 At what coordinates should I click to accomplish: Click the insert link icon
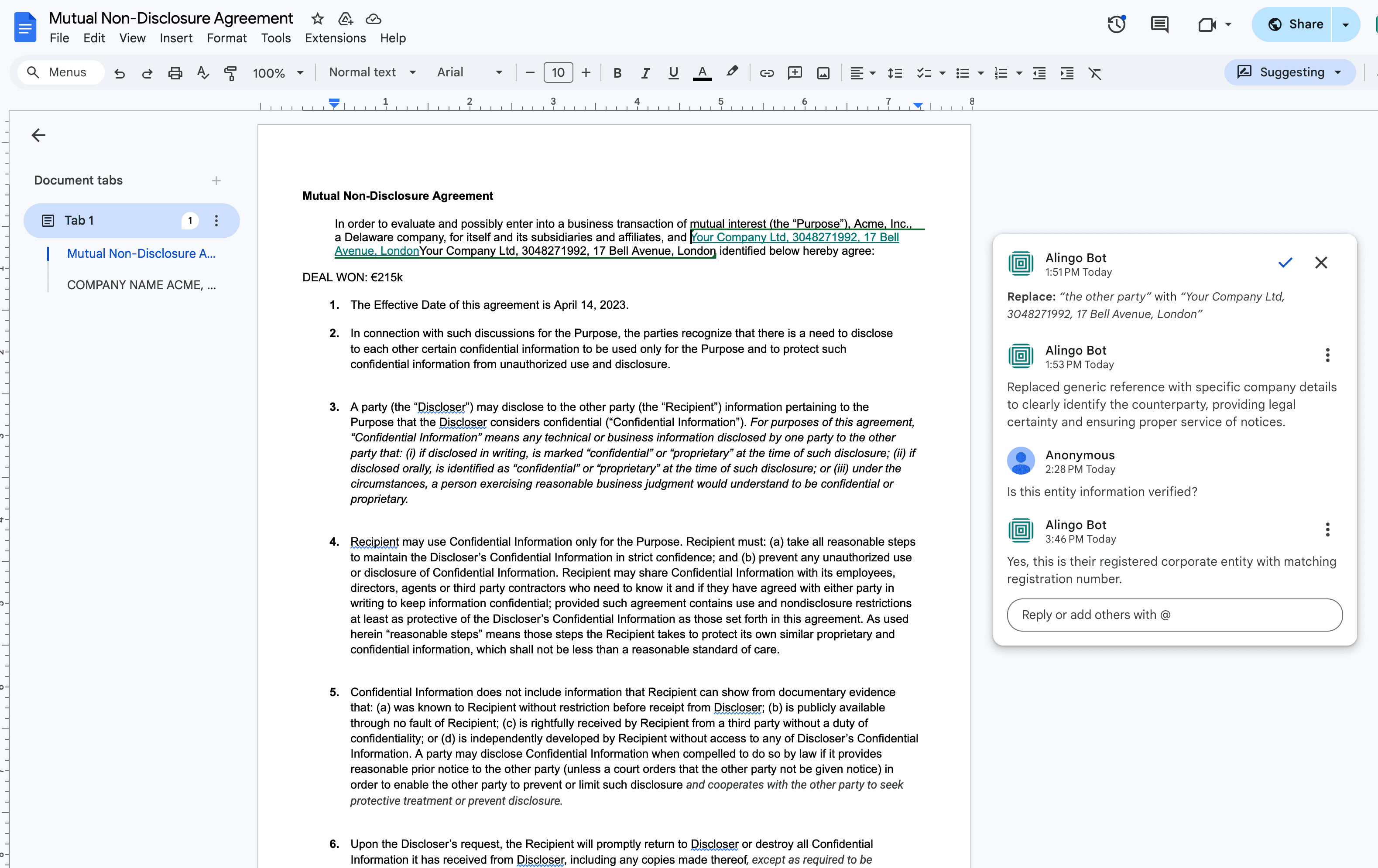pyautogui.click(x=767, y=73)
